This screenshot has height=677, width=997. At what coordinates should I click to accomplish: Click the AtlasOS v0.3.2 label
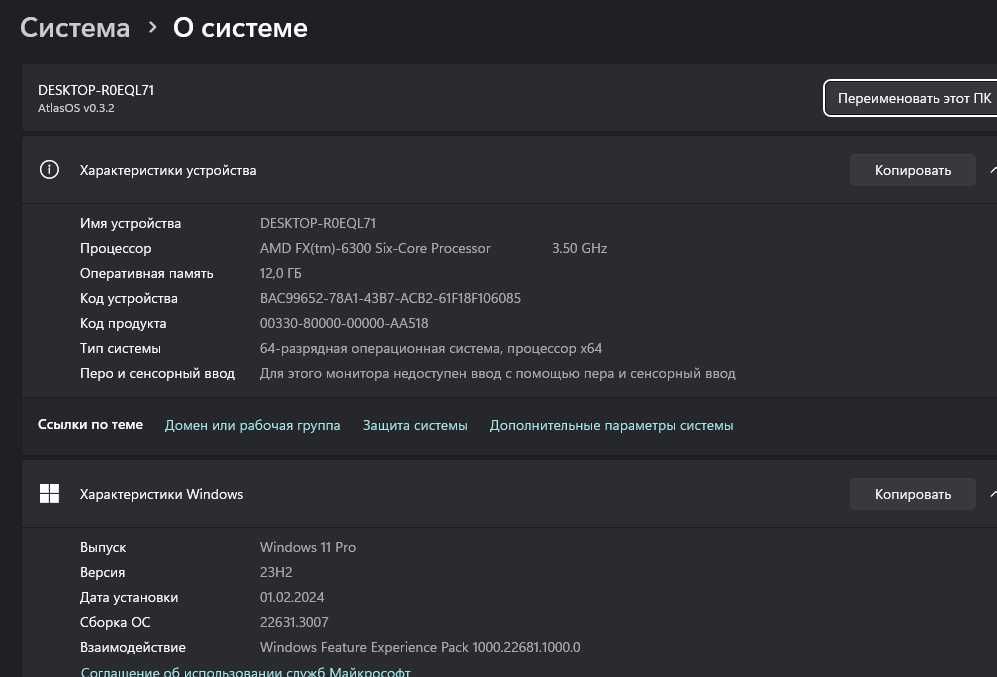[x=76, y=108]
